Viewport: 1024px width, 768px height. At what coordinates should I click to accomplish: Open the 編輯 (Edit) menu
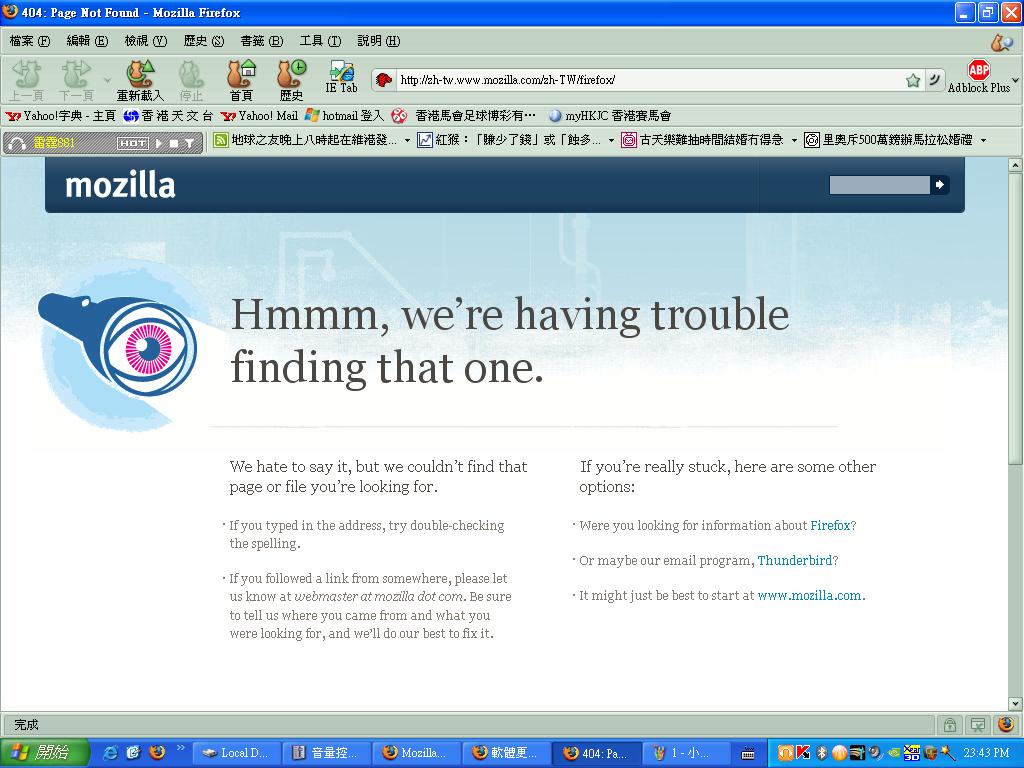pos(88,41)
